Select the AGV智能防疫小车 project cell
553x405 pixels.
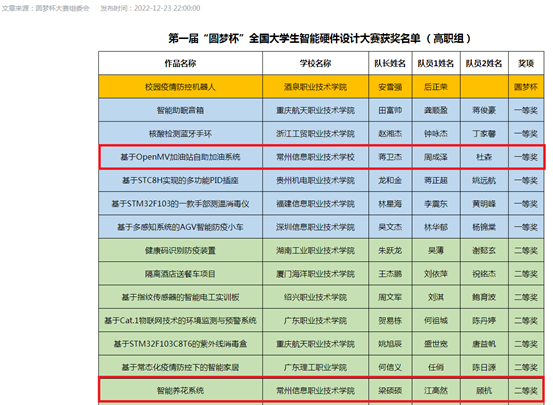click(x=180, y=227)
